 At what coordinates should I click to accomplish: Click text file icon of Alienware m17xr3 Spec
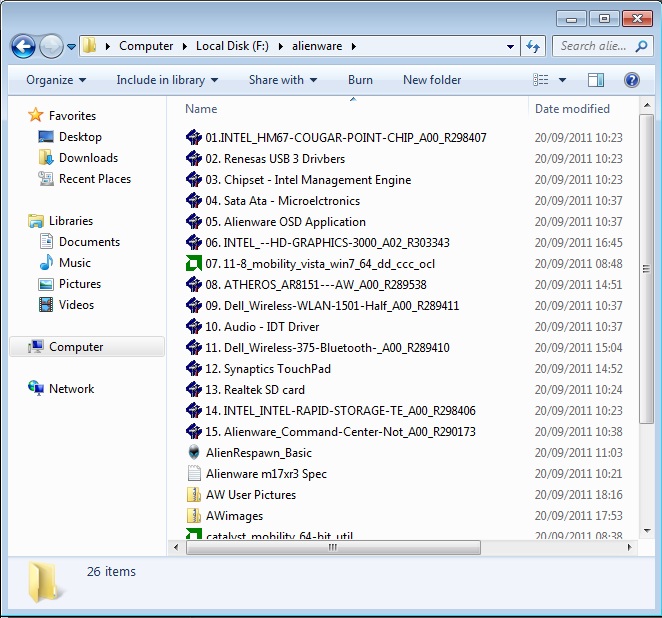point(194,473)
